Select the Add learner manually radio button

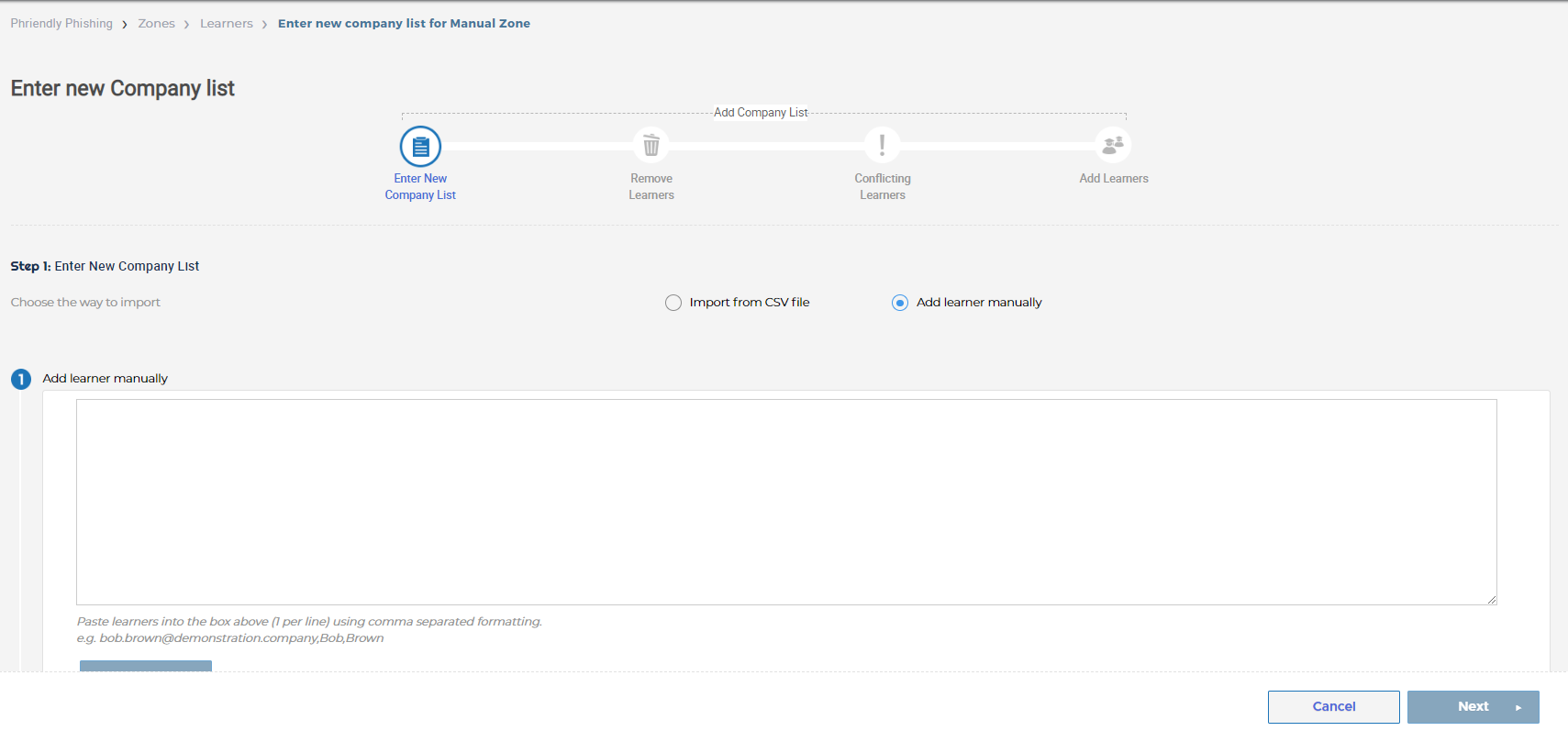[x=900, y=303]
